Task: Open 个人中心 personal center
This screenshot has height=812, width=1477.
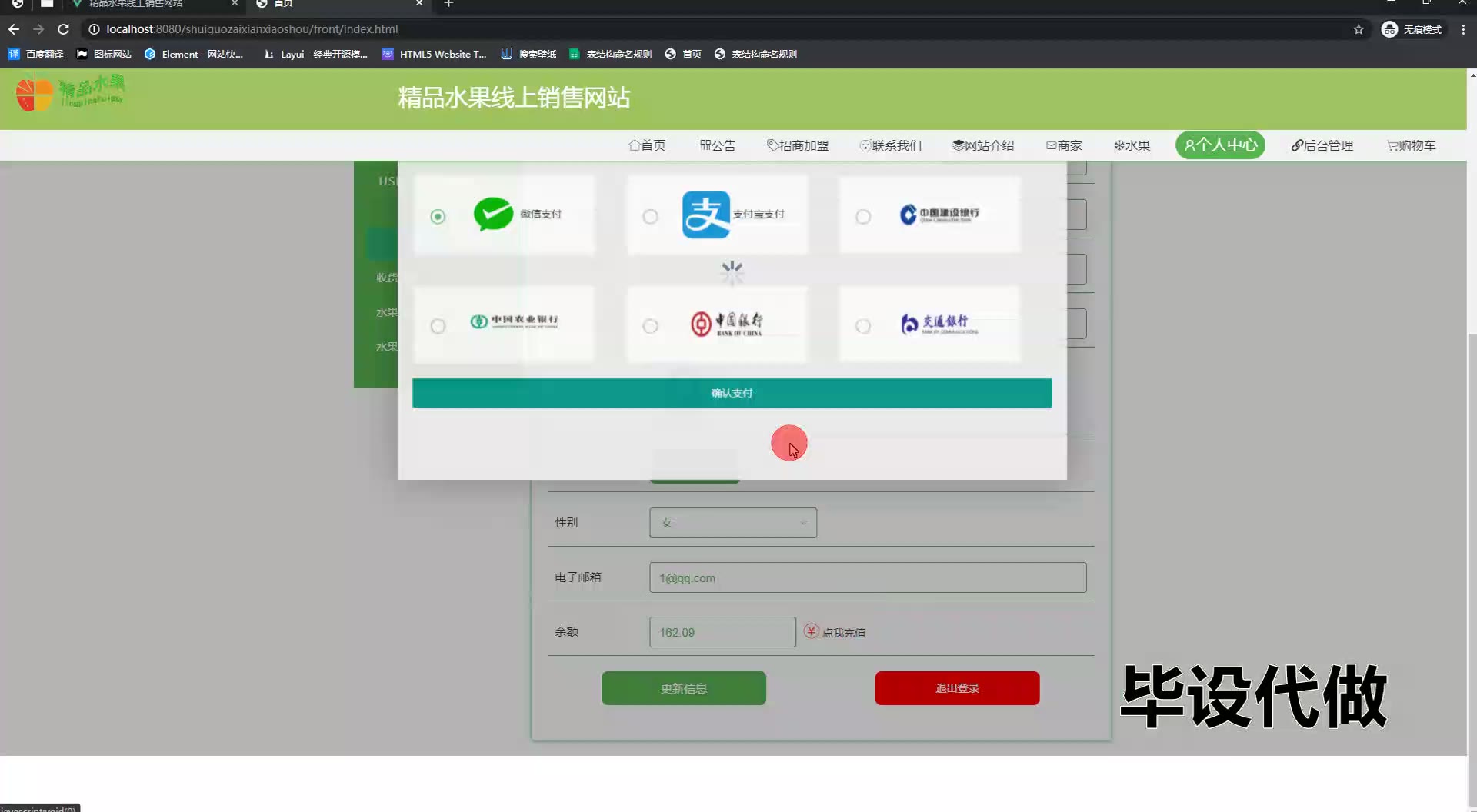Action: tap(1220, 145)
